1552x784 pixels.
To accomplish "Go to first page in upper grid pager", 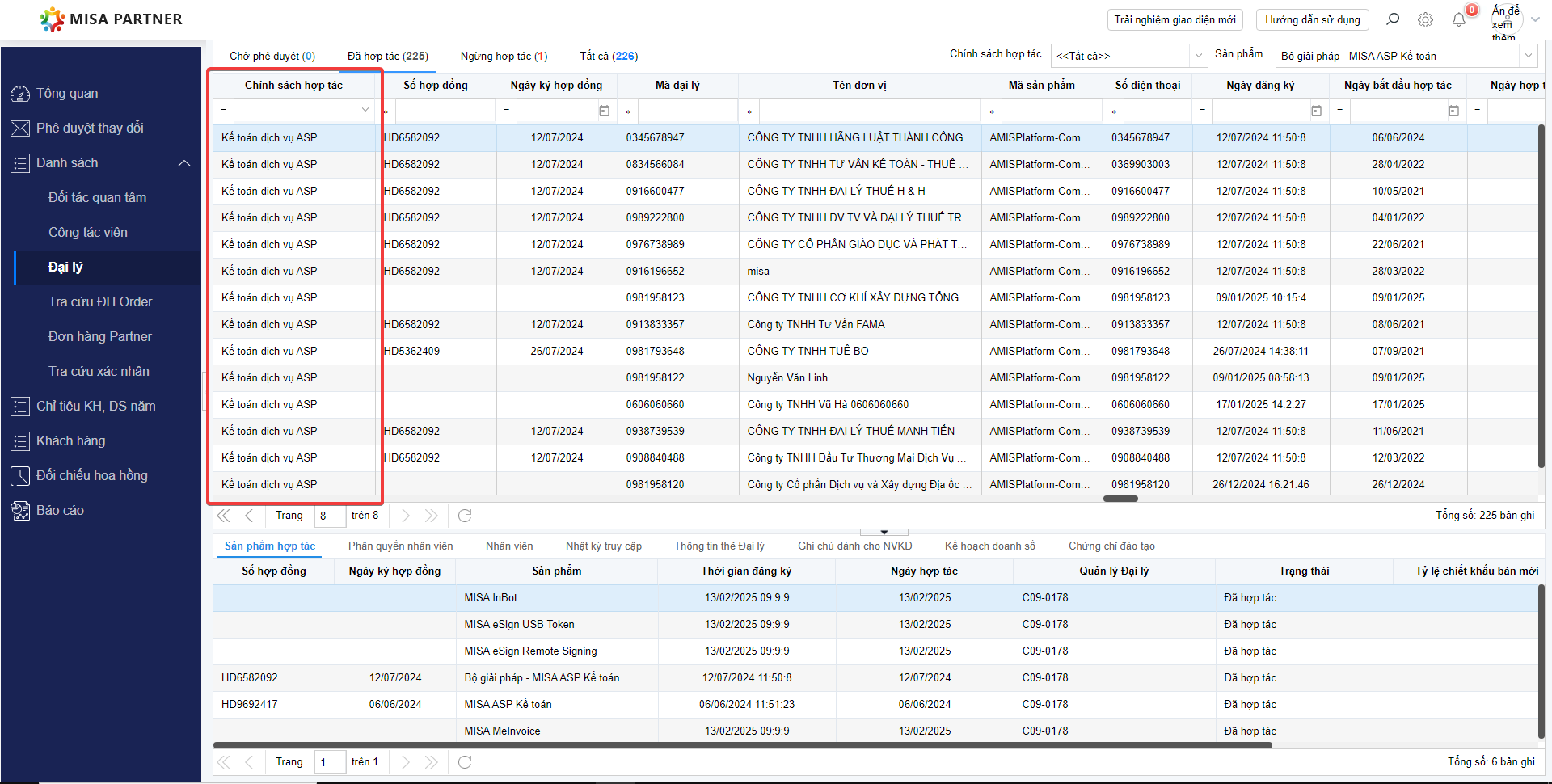I will click(x=224, y=516).
